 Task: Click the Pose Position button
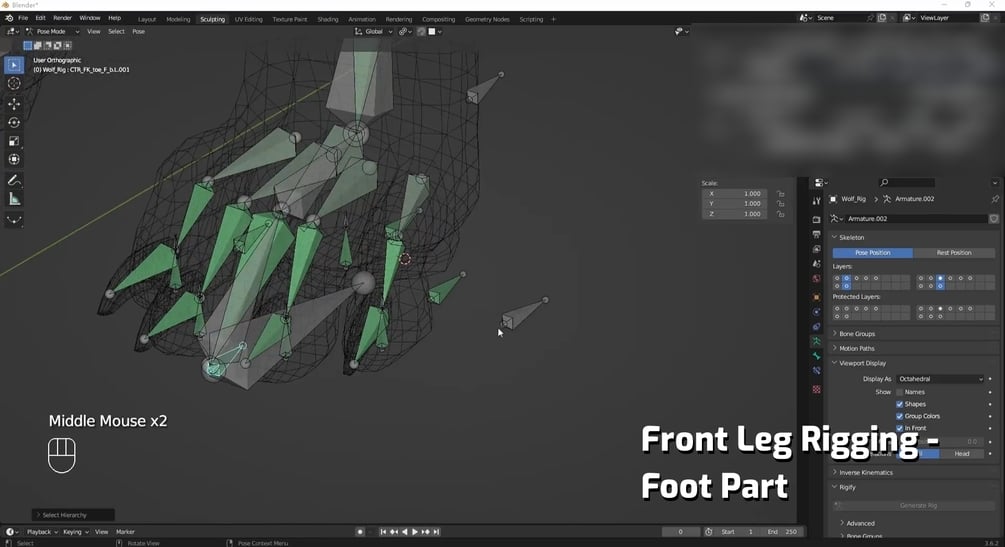pos(872,253)
